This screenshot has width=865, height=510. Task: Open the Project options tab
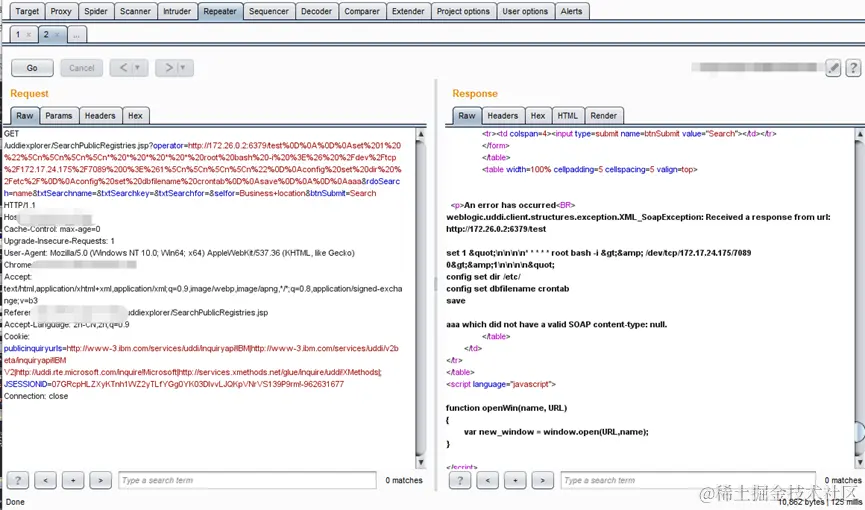click(463, 11)
